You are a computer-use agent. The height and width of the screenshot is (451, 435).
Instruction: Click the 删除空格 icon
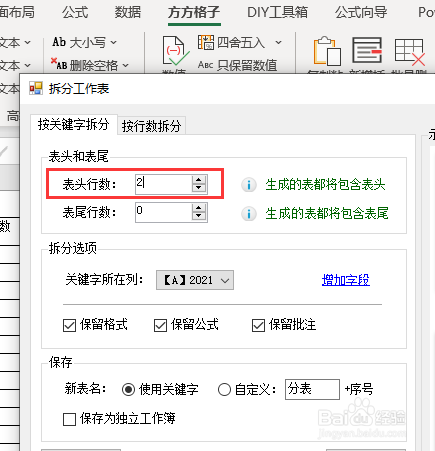point(59,64)
